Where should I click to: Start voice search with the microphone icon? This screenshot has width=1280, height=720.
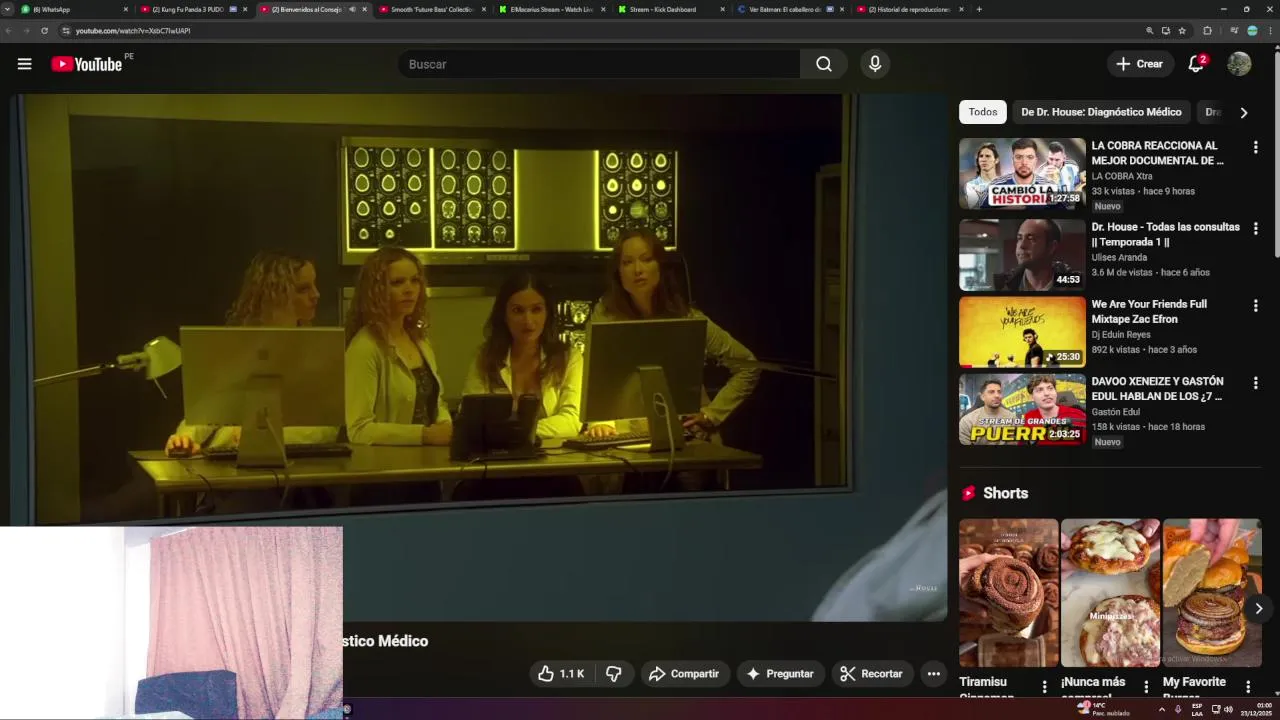click(x=875, y=64)
